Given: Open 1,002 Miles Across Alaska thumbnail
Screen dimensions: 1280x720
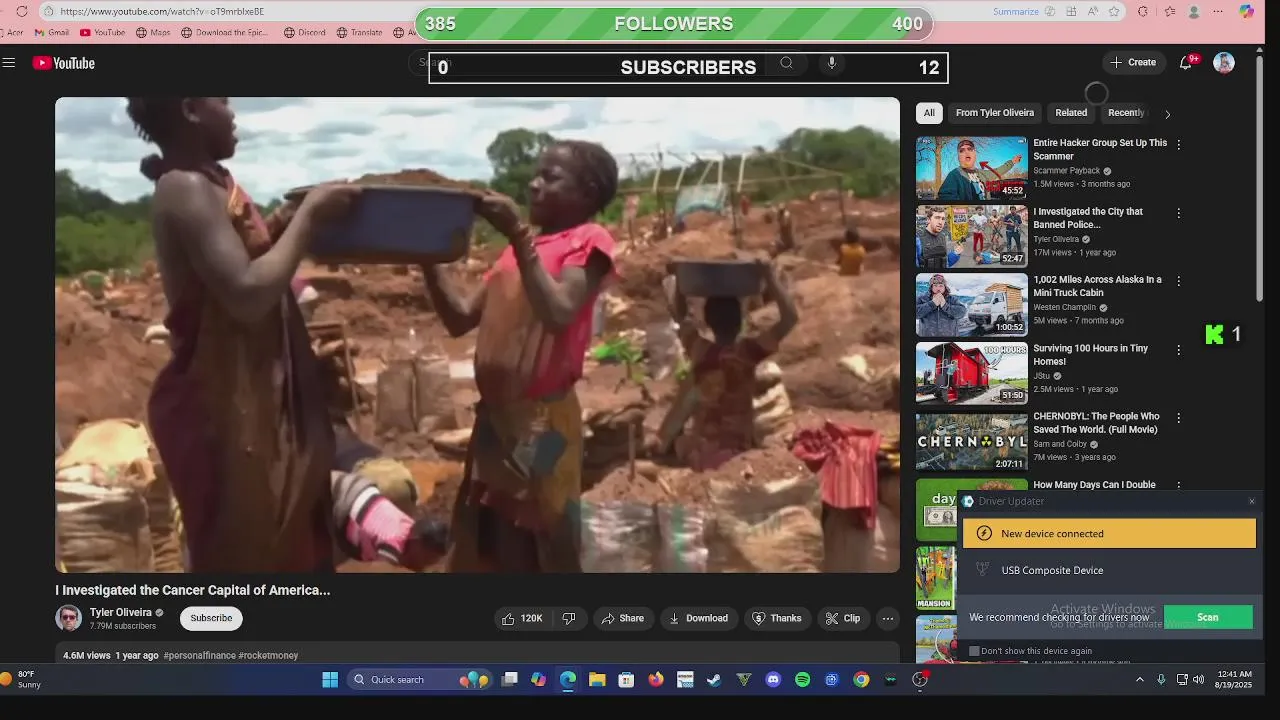Looking at the screenshot, I should pos(971,304).
